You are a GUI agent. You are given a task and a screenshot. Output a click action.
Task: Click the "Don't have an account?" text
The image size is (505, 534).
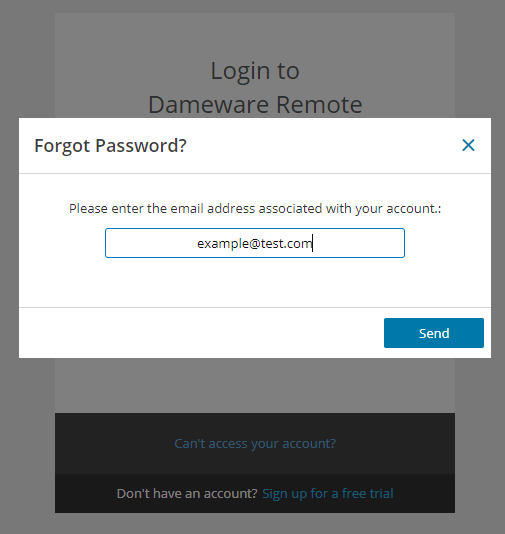point(187,493)
